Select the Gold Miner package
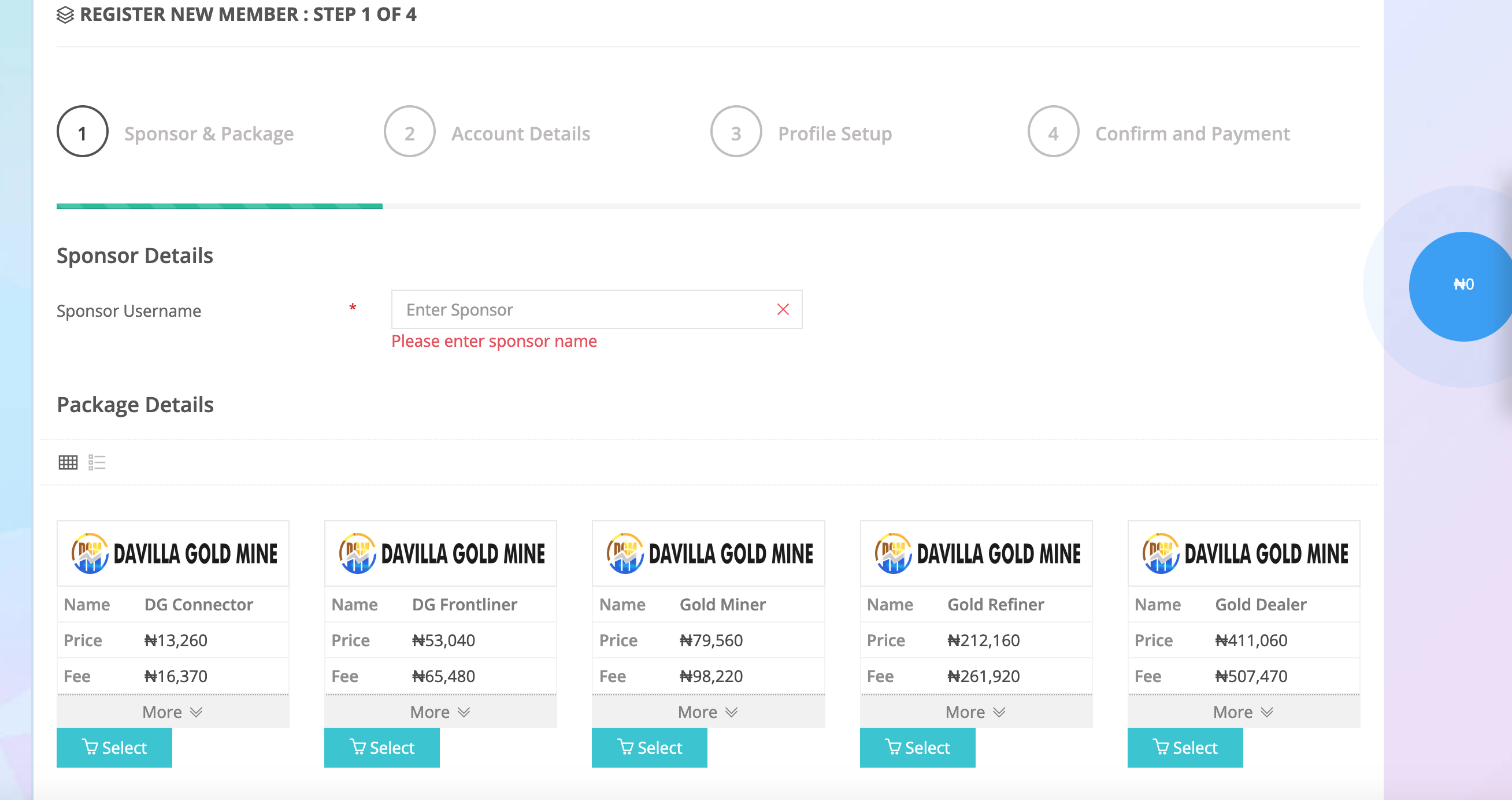The width and height of the screenshot is (1512, 800). [649, 748]
